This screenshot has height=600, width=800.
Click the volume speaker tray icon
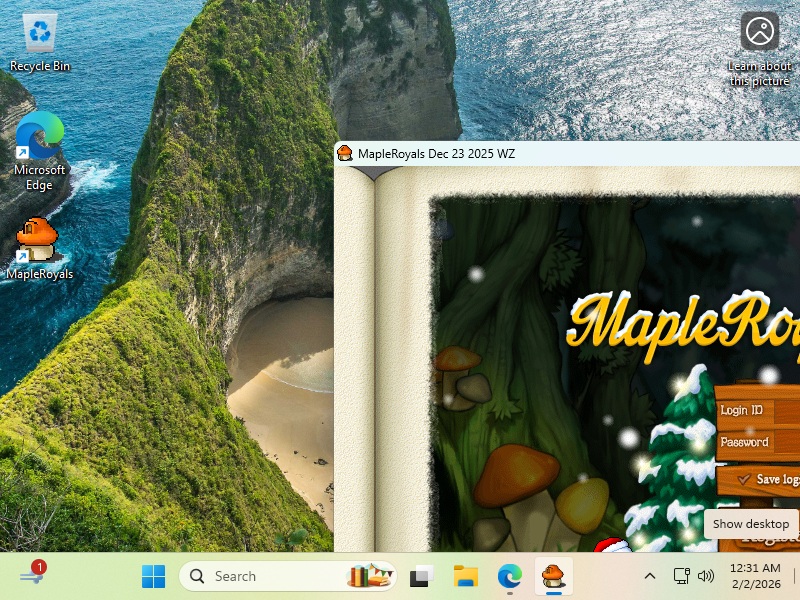706,576
